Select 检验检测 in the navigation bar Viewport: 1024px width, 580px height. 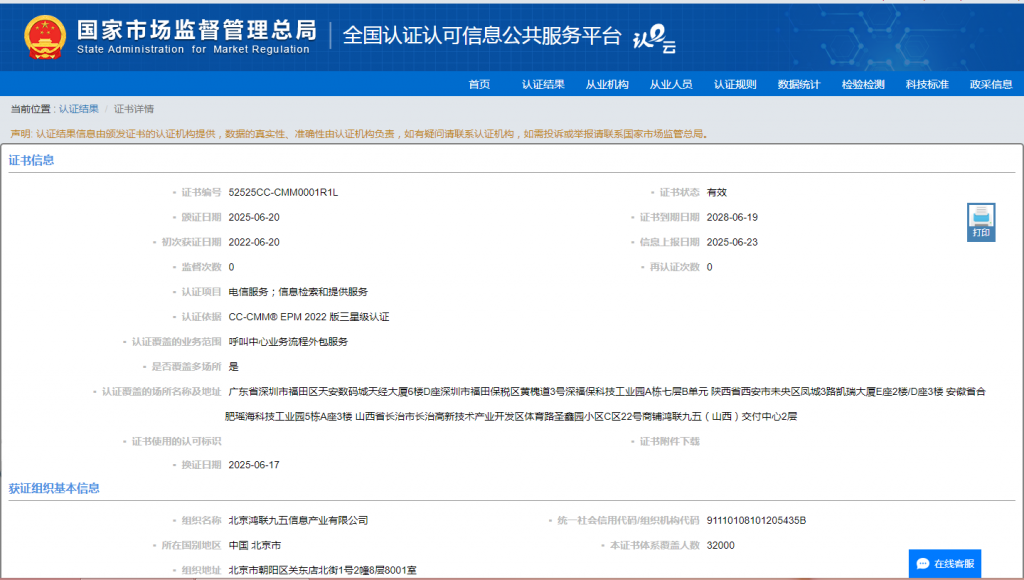pyautogui.click(x=863, y=84)
